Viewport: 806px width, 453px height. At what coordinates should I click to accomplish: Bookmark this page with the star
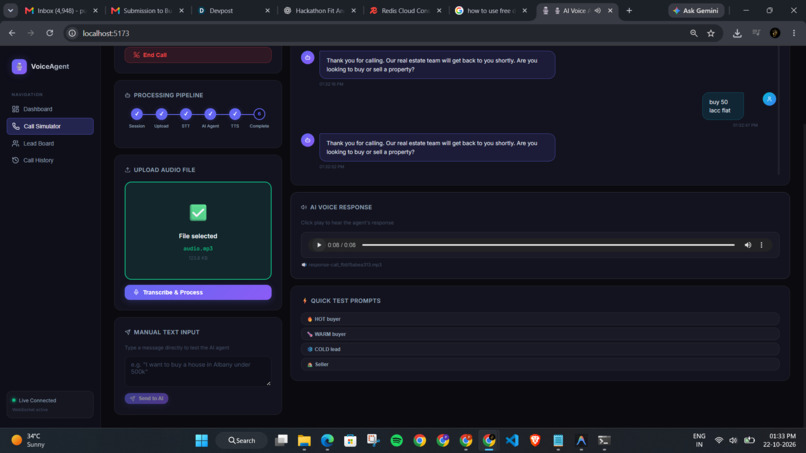(711, 33)
